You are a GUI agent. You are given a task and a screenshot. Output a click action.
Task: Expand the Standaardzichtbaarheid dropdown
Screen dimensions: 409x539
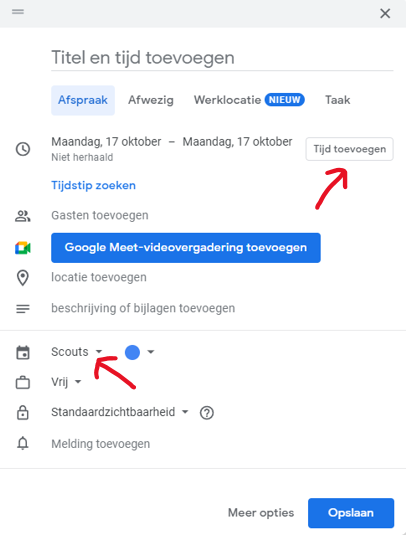tap(120, 412)
